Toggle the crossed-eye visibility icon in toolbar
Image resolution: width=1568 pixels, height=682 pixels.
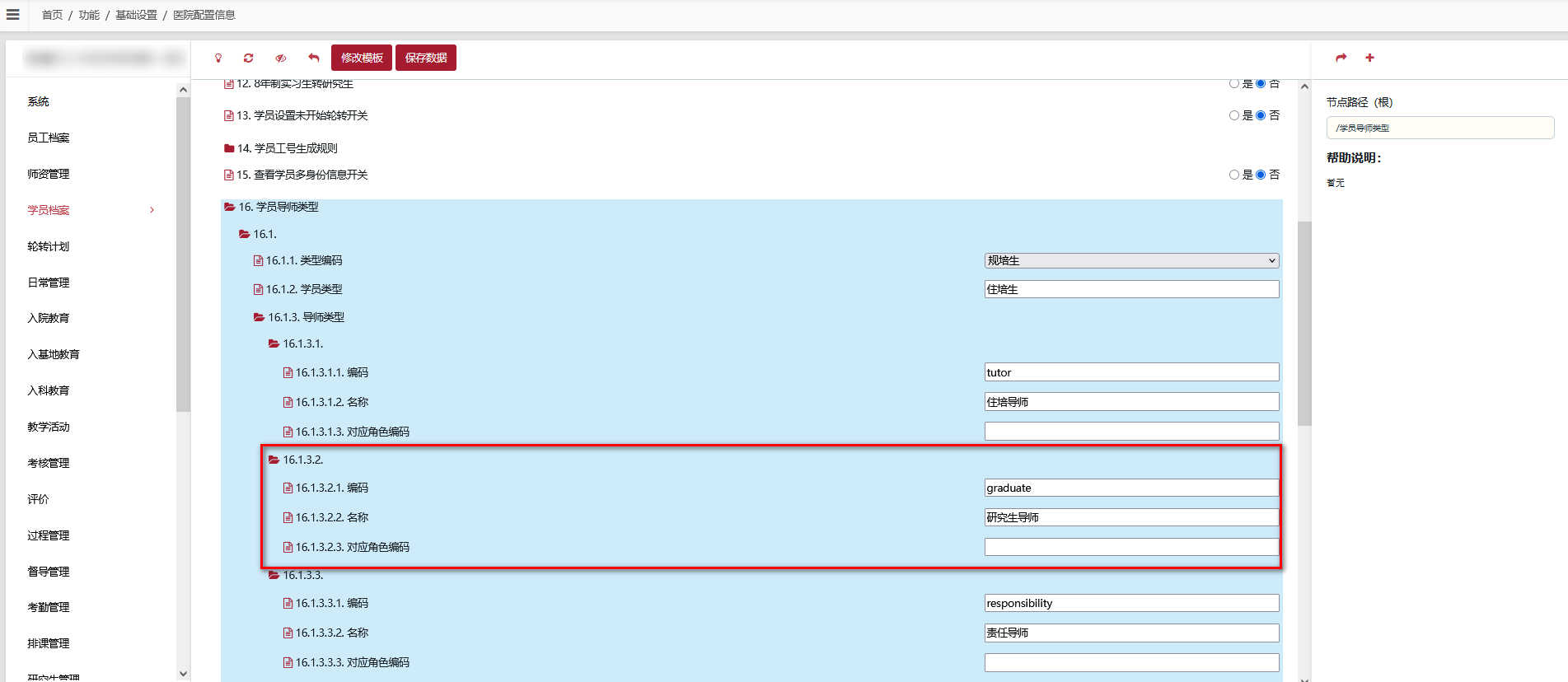click(281, 58)
